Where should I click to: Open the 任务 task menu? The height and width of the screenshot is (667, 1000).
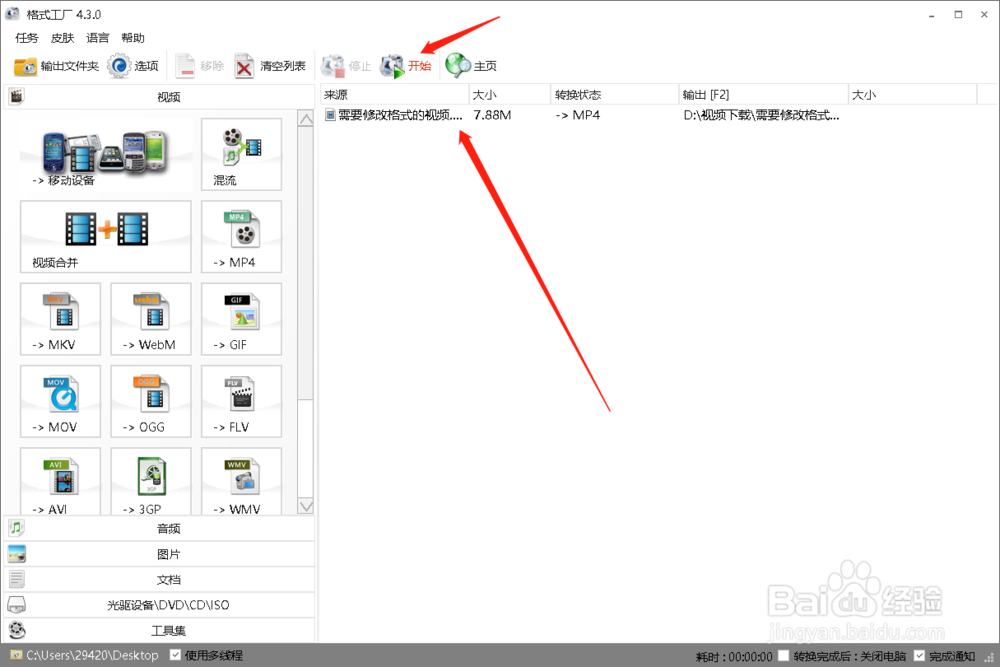pyautogui.click(x=27, y=38)
